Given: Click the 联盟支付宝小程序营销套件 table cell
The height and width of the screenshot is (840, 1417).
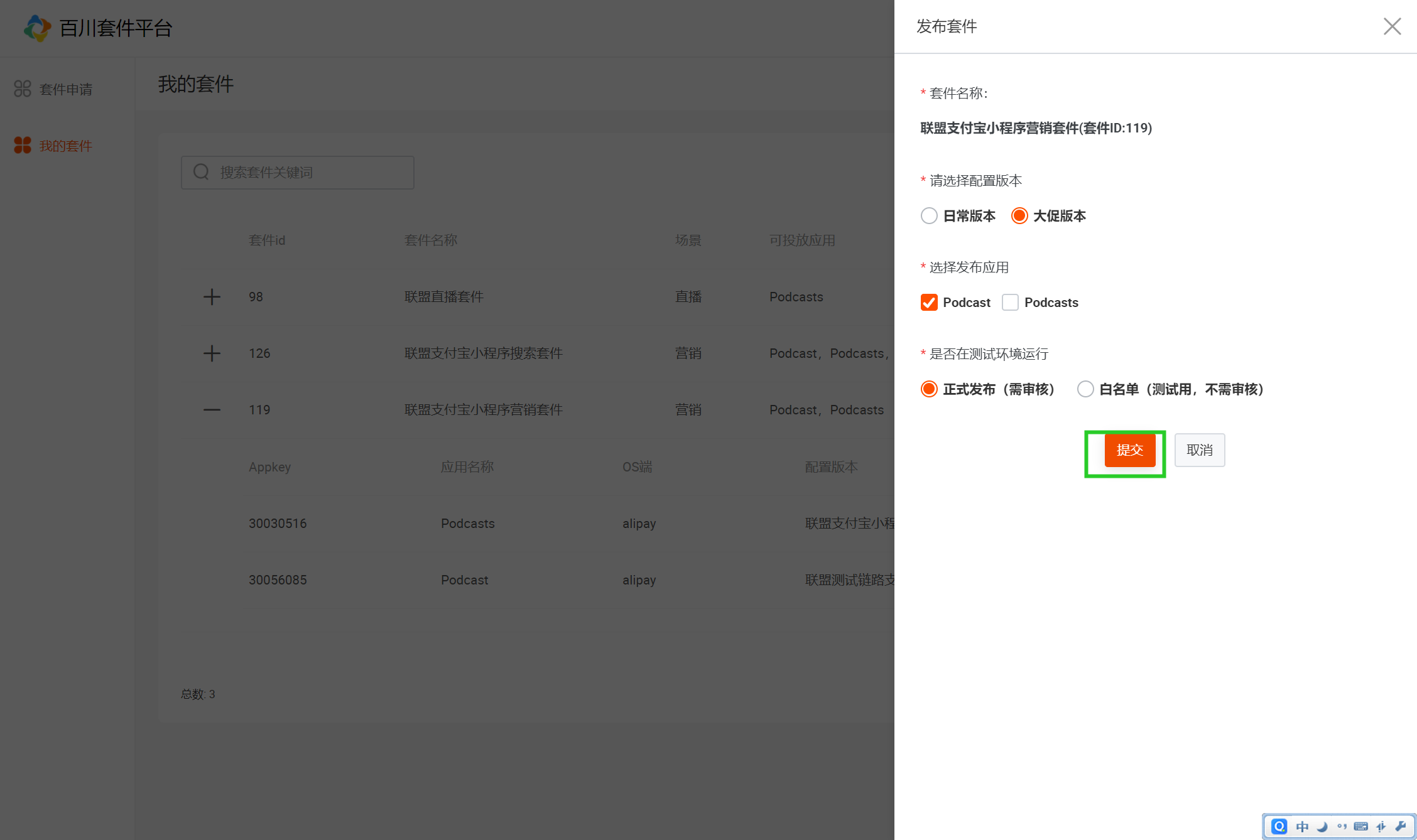Looking at the screenshot, I should coord(484,410).
